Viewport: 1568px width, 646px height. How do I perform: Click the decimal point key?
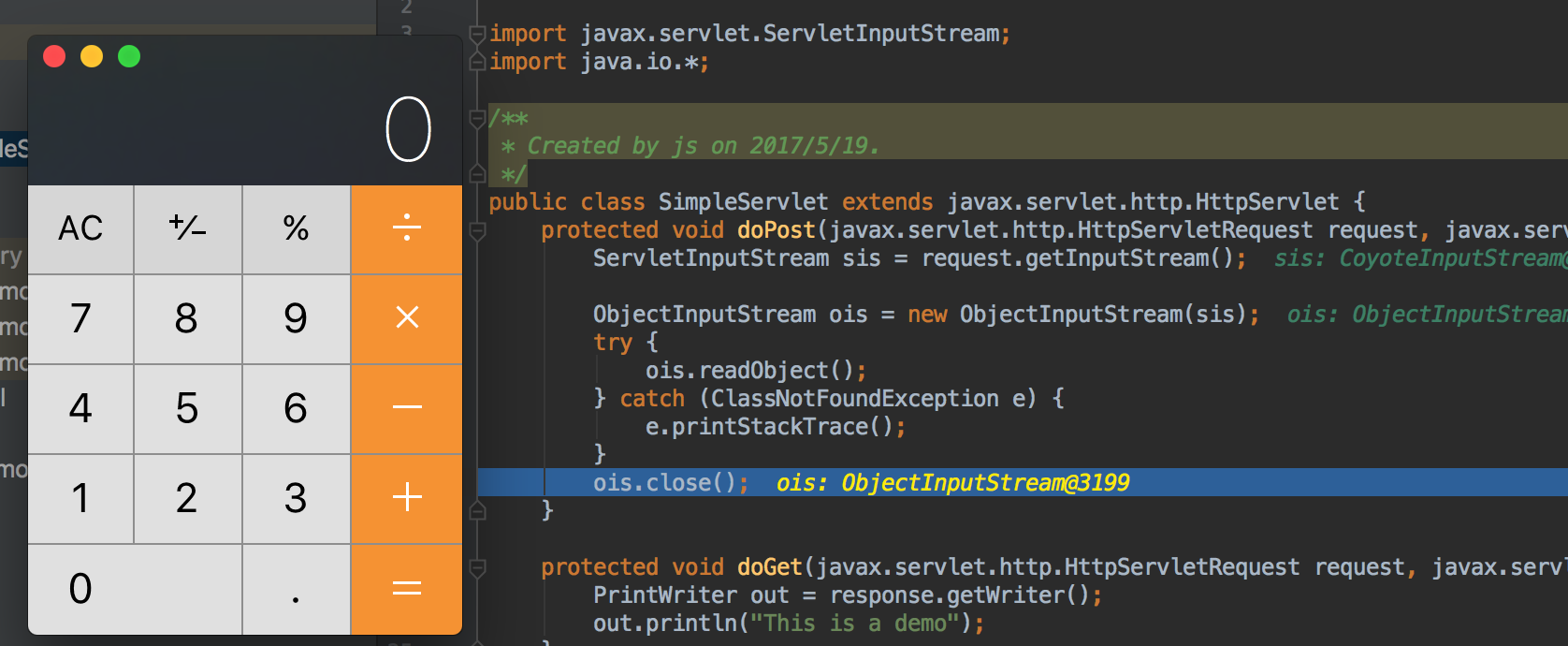point(297,589)
